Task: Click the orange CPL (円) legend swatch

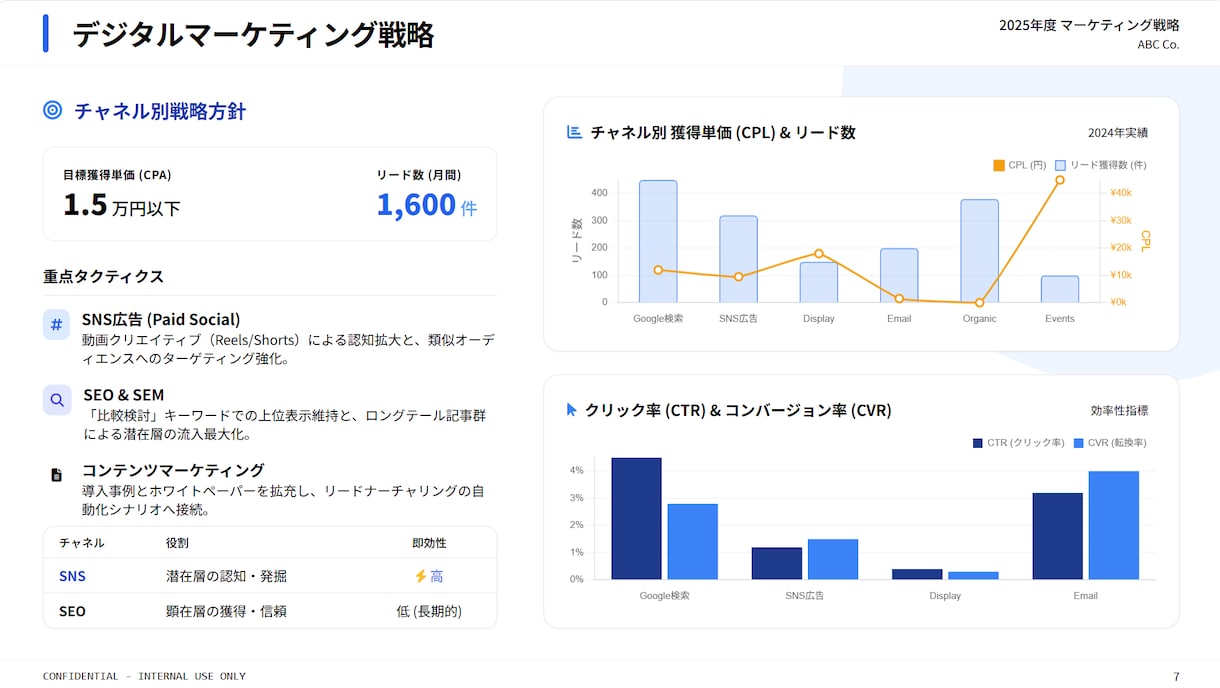Action: 998,165
